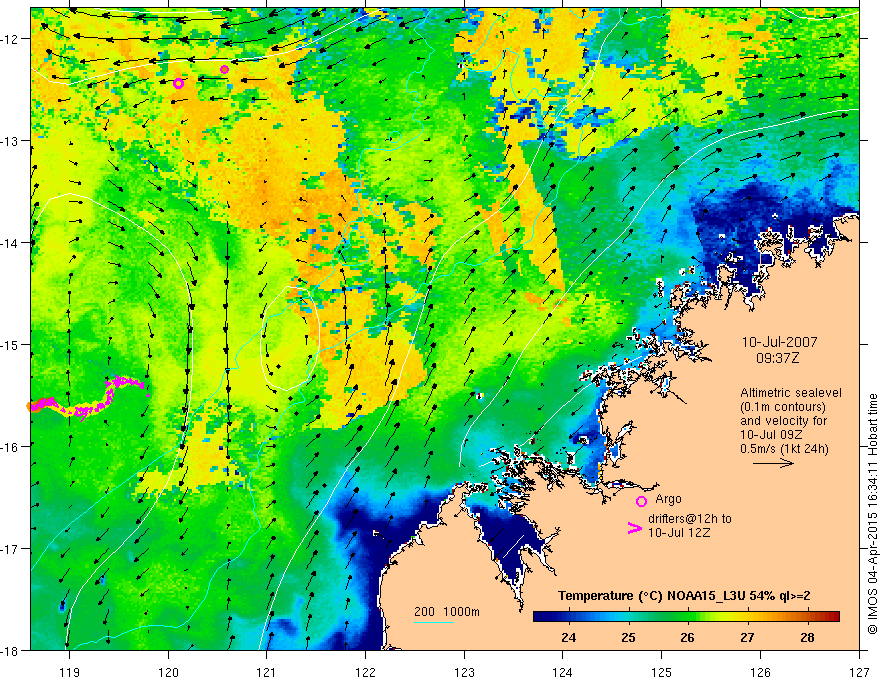
Task: Click the 'drifters@12h to' legend text
Action: pyautogui.click(x=690, y=518)
